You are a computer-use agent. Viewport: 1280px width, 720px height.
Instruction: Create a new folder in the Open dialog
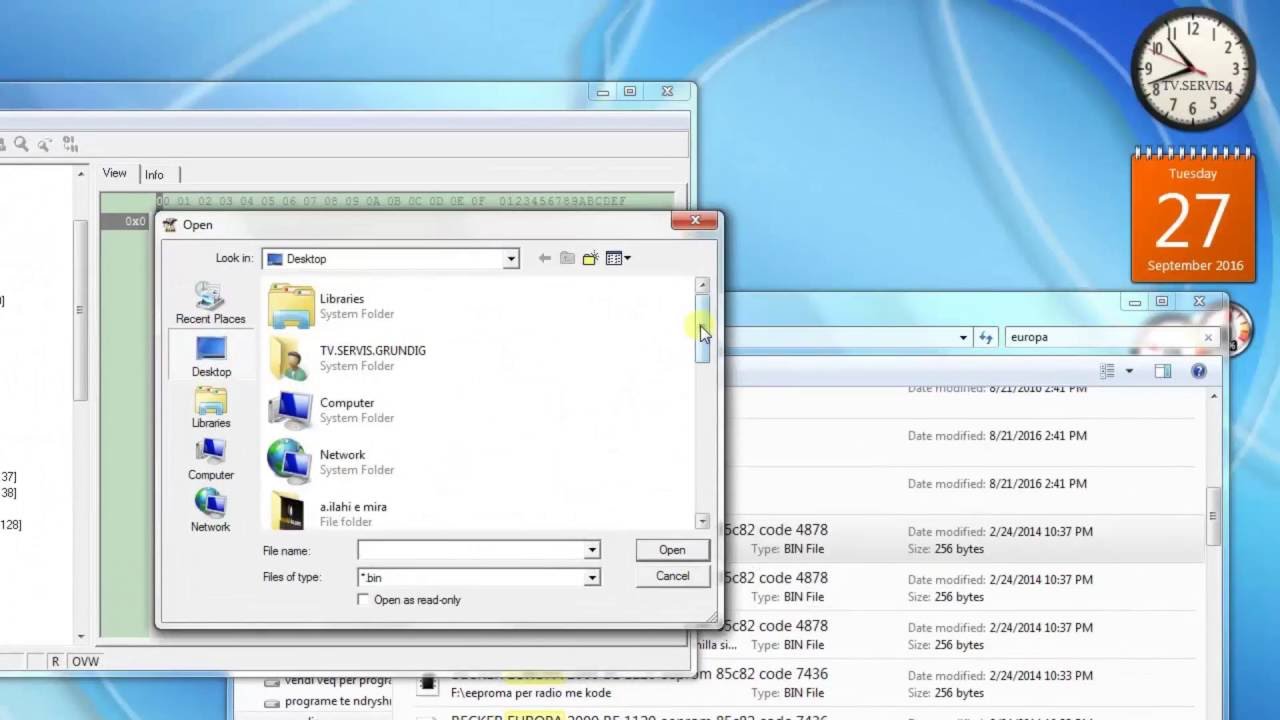click(x=590, y=258)
